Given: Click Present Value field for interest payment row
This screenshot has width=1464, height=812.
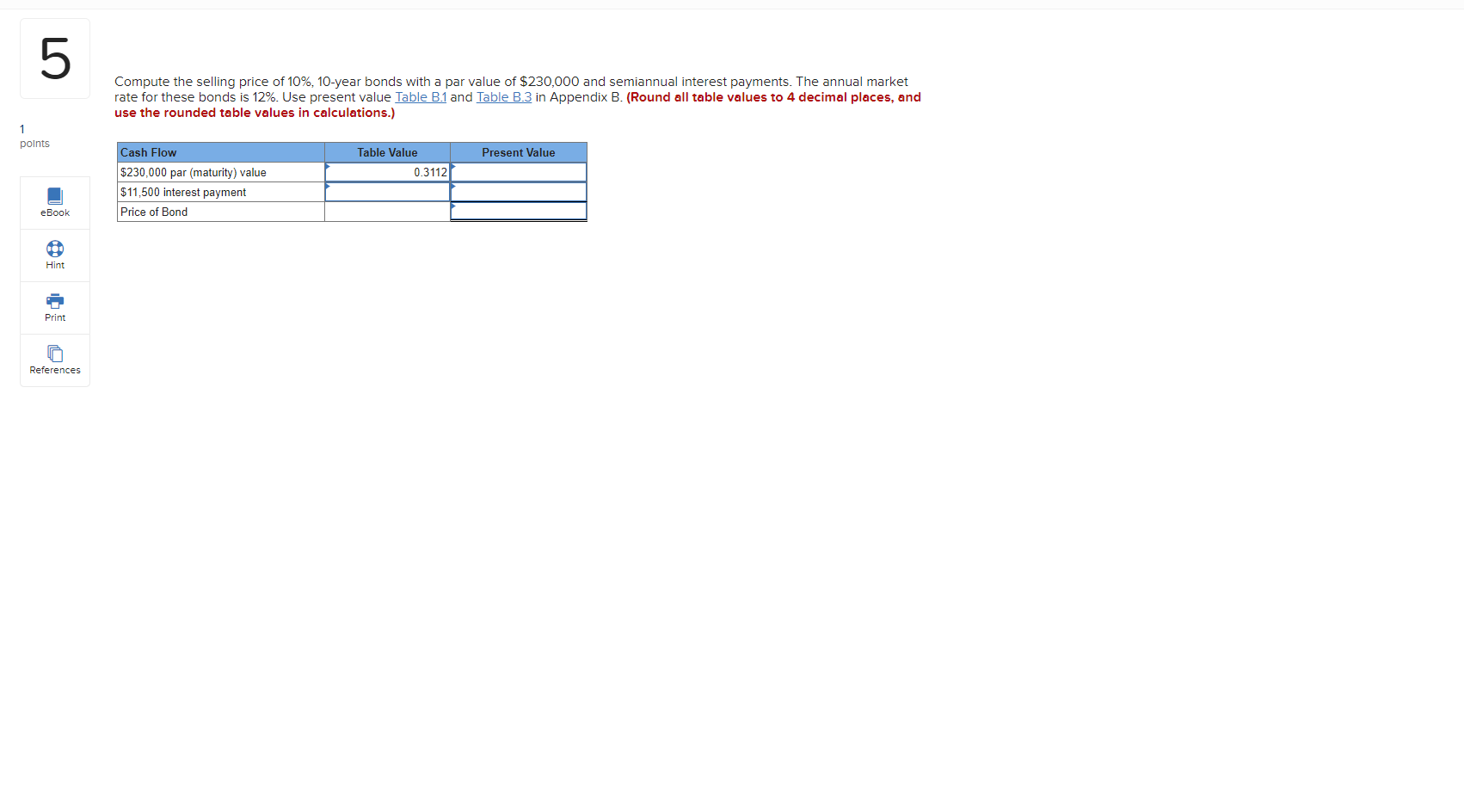Looking at the screenshot, I should (518, 192).
